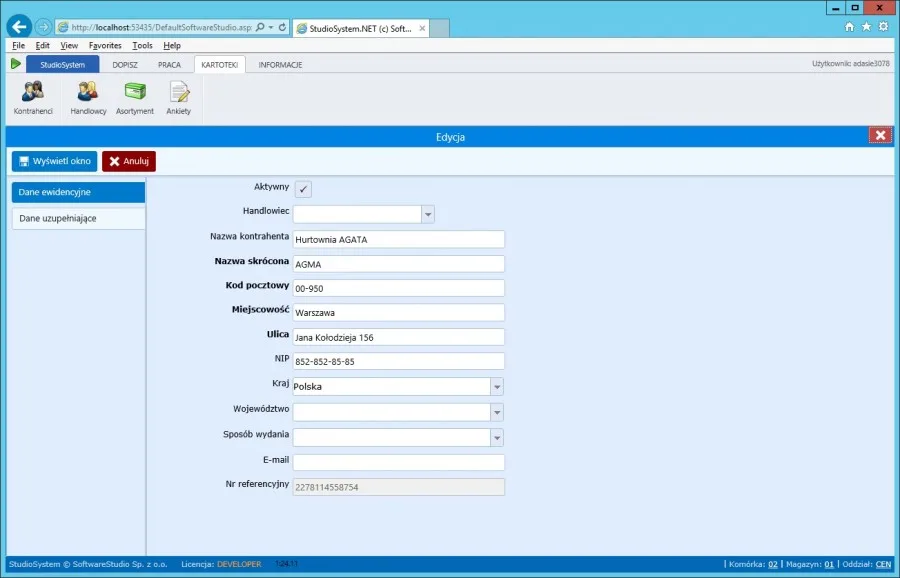Viewport: 900px width, 578px height.
Task: Click the Wyświetl okno button
Action: click(55, 161)
